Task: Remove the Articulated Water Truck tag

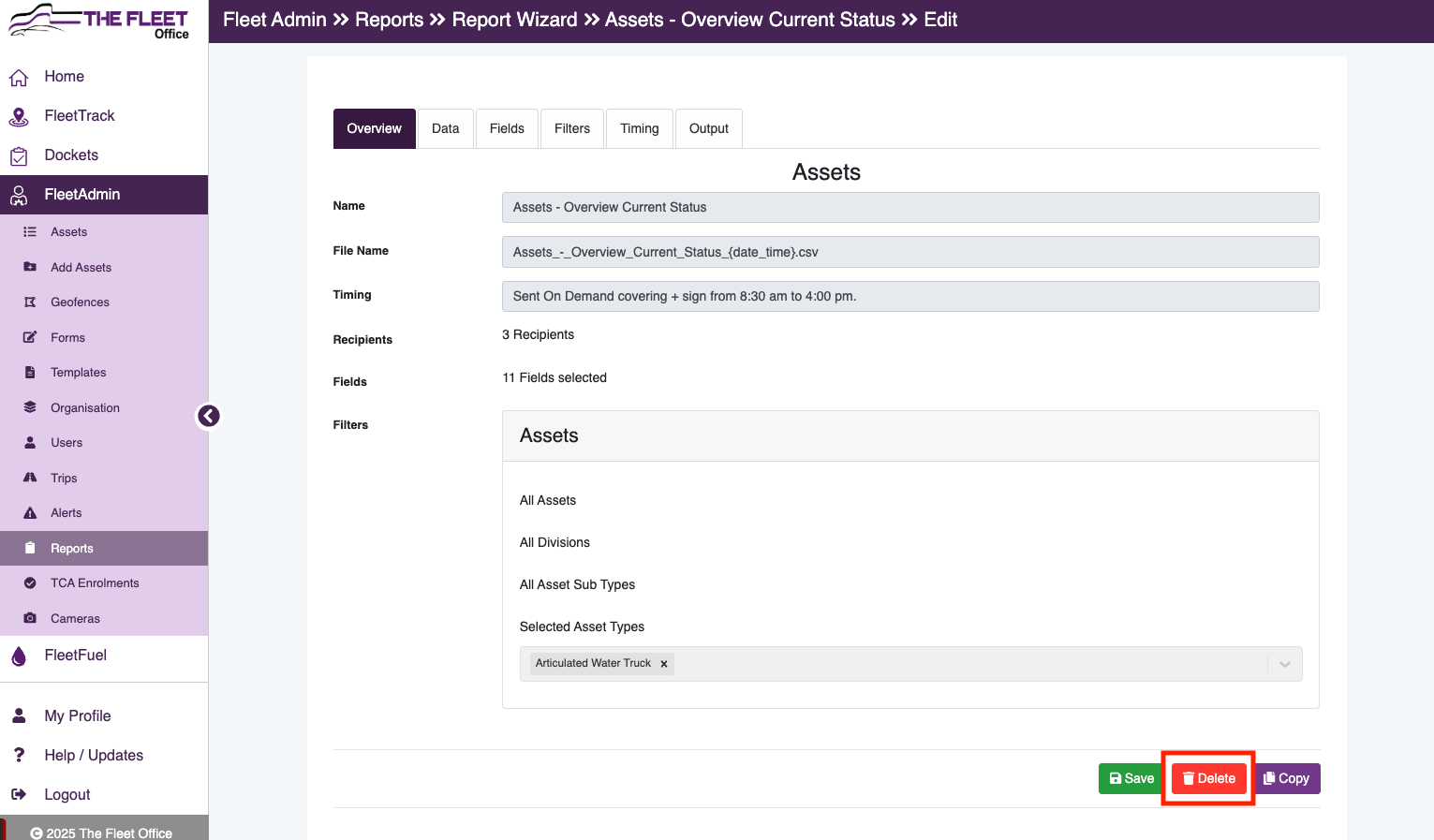Action: [x=664, y=664]
